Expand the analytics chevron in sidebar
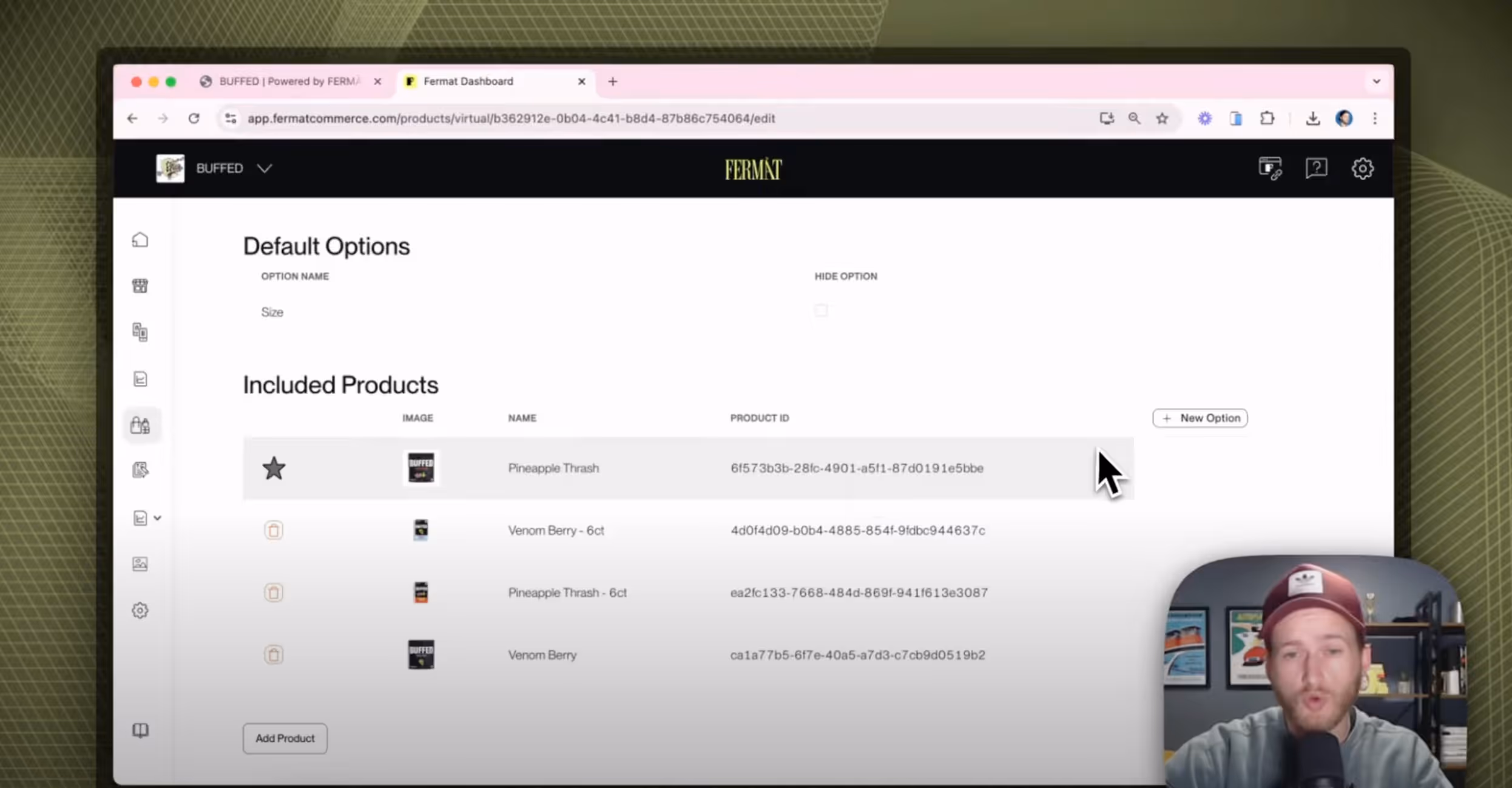1512x788 pixels. coord(158,518)
